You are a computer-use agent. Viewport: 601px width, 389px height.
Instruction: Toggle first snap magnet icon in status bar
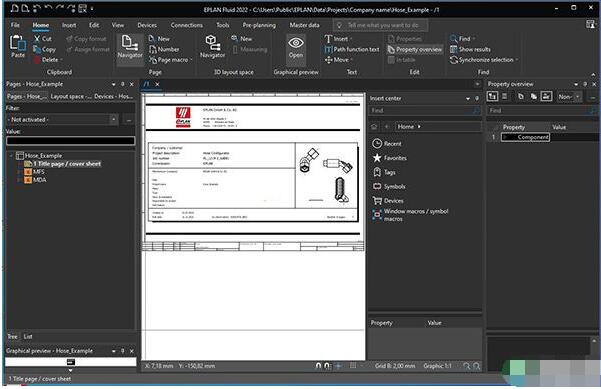tap(318, 366)
